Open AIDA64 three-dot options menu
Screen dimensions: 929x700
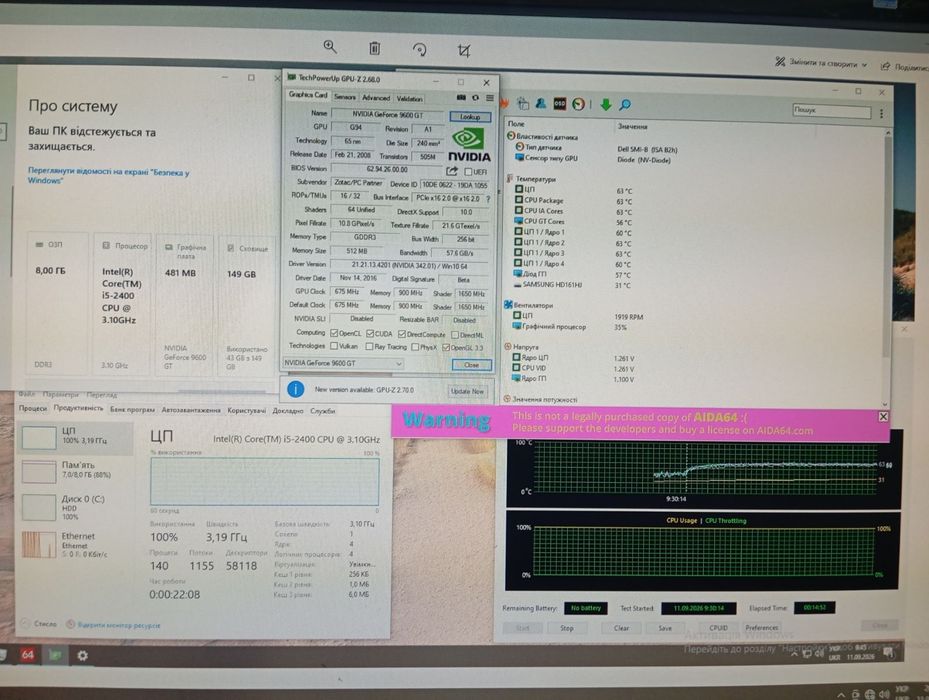[881, 113]
